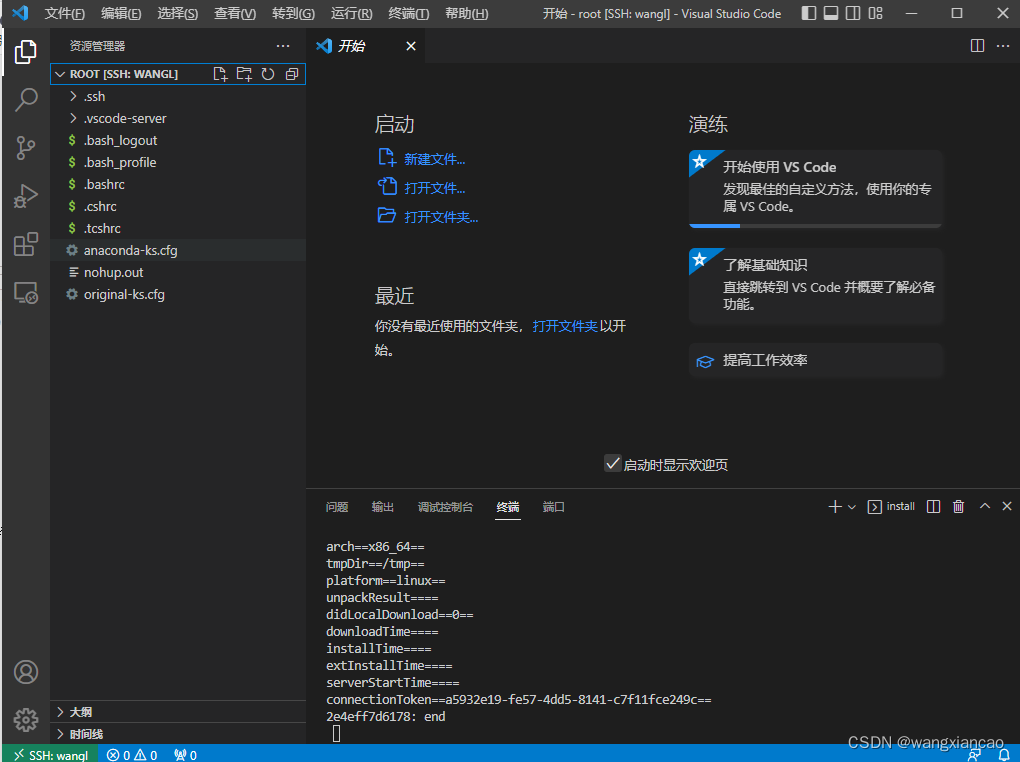This screenshot has width=1020, height=762.
Task: Open customize layout icon in title bar
Action: pyautogui.click(x=876, y=13)
